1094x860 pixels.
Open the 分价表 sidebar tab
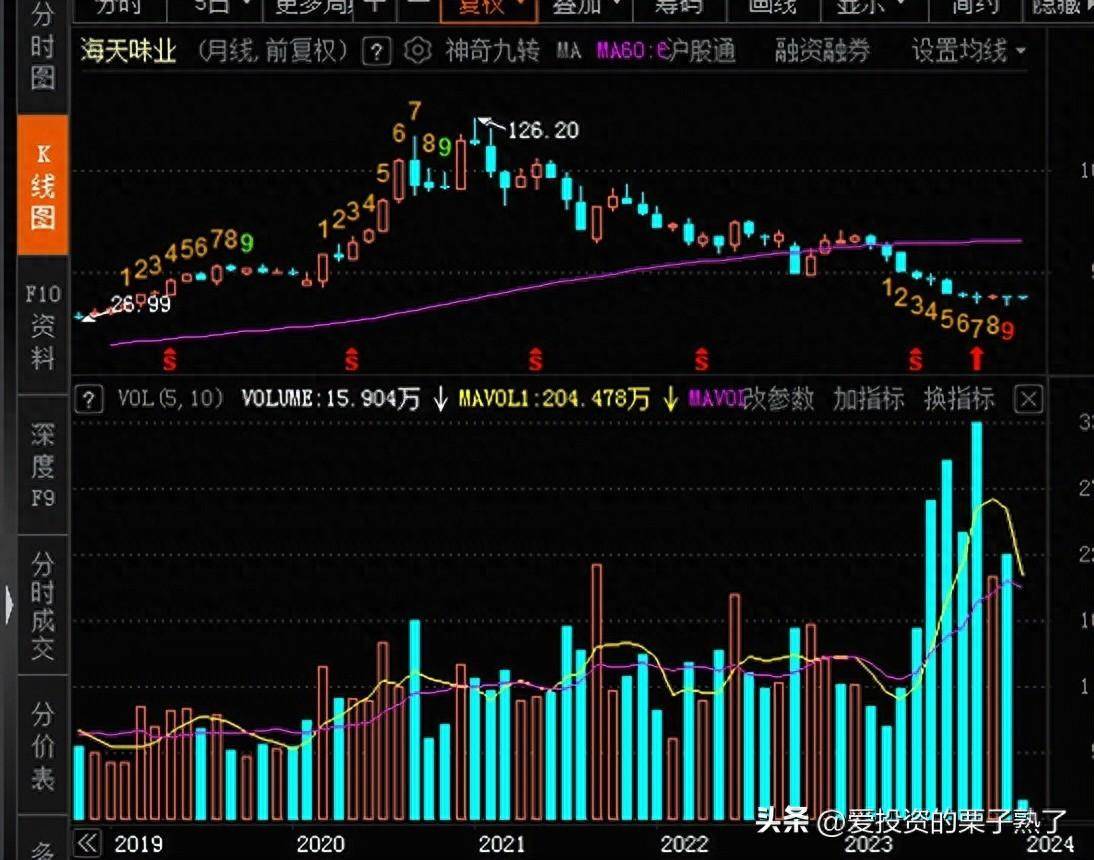pos(43,746)
